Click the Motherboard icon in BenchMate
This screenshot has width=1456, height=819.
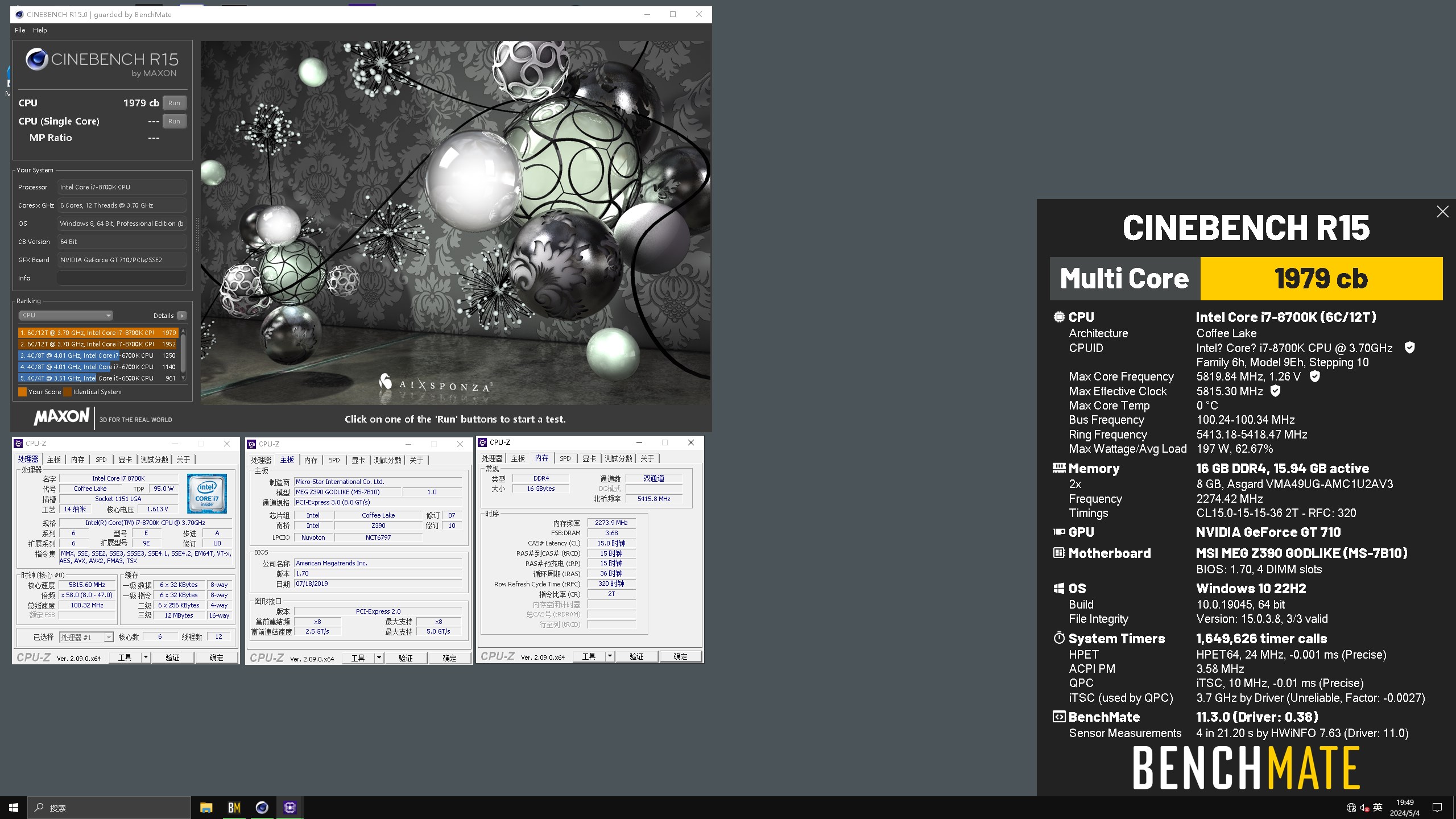tap(1058, 553)
